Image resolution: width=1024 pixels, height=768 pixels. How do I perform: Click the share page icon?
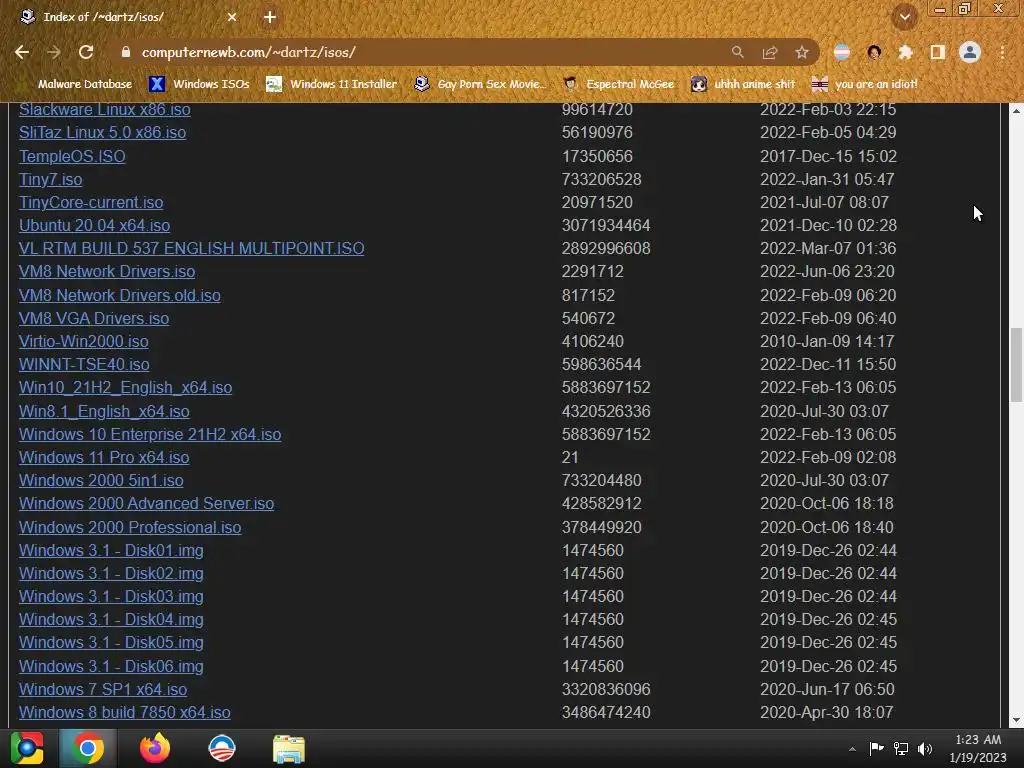click(770, 52)
